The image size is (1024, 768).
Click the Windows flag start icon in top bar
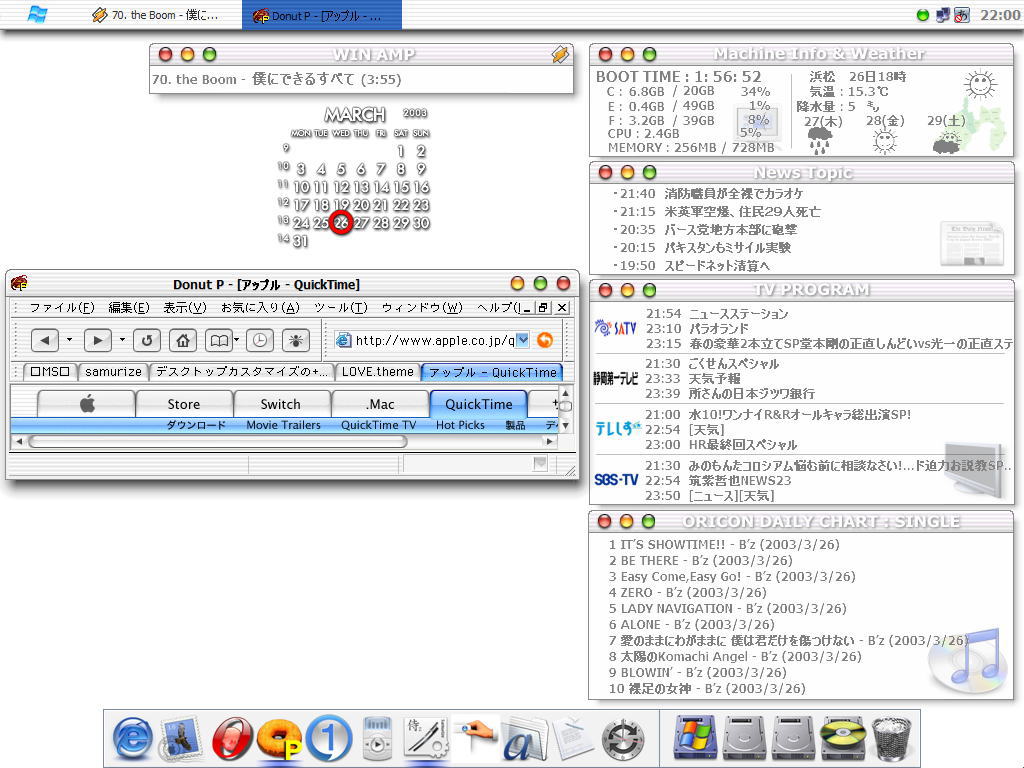37,14
